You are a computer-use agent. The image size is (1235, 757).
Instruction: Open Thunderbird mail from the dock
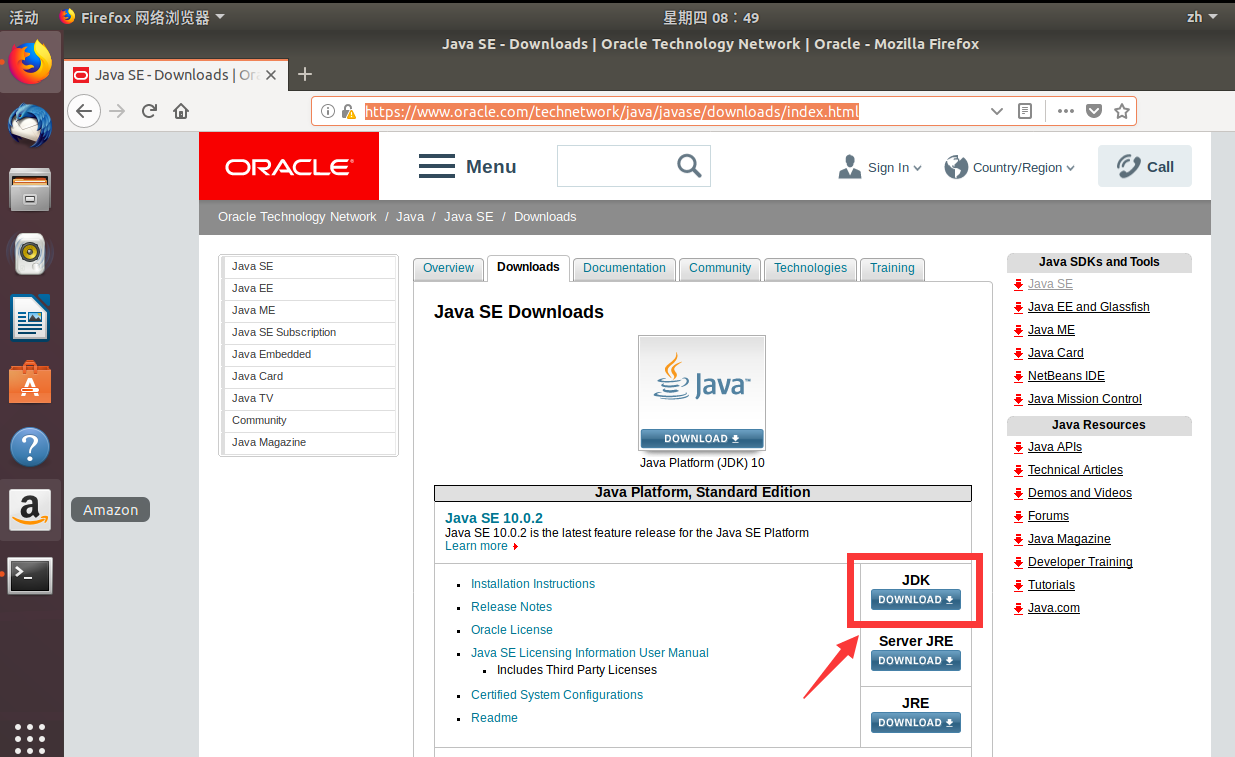pyautogui.click(x=30, y=125)
